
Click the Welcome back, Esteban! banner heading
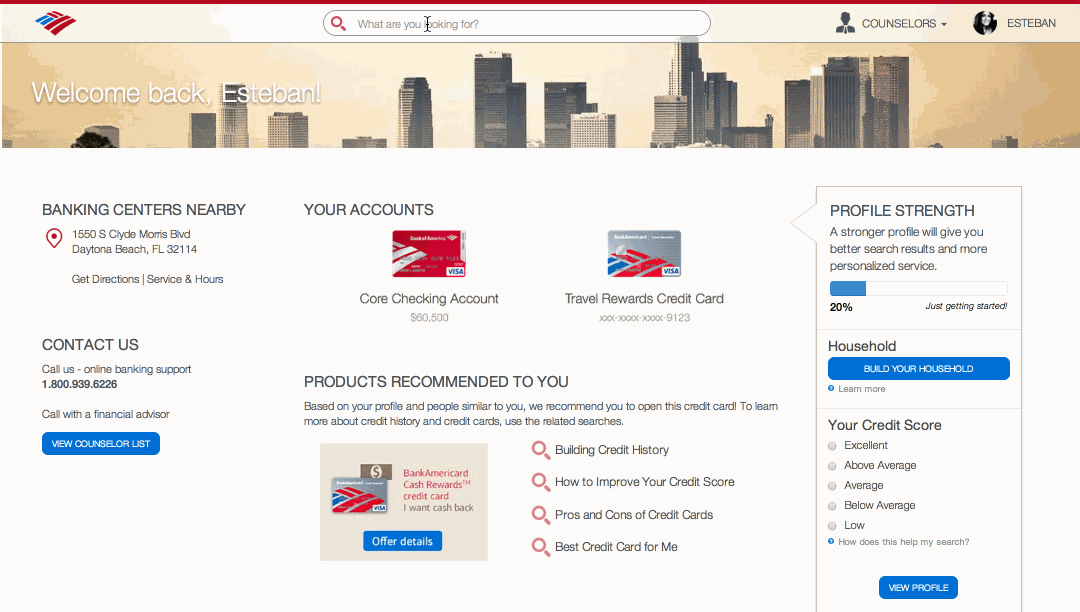(x=176, y=93)
